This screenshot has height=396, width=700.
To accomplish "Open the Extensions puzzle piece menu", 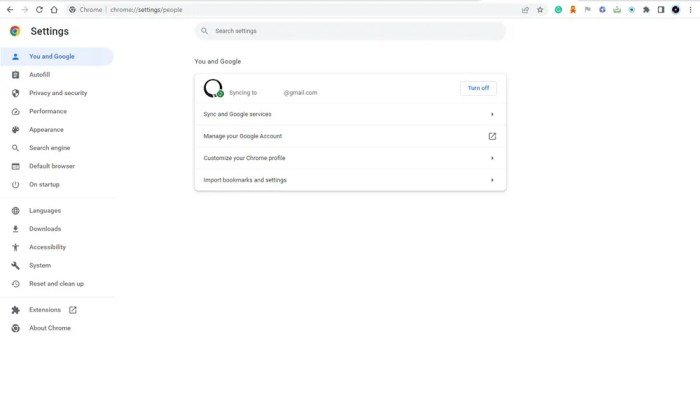I will click(646, 9).
